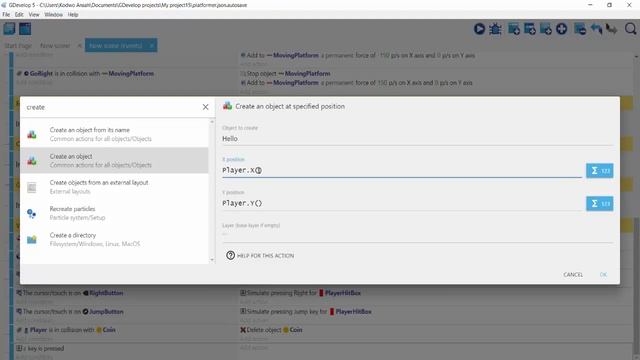Switch to the Start Page tab
The image size is (640, 360).
tap(18, 45)
